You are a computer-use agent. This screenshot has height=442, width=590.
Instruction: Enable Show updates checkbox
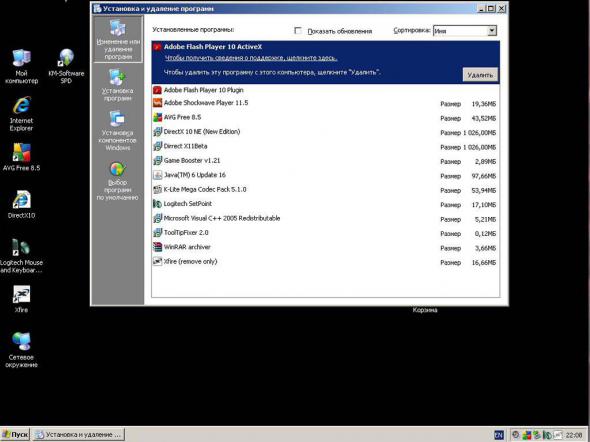298,30
